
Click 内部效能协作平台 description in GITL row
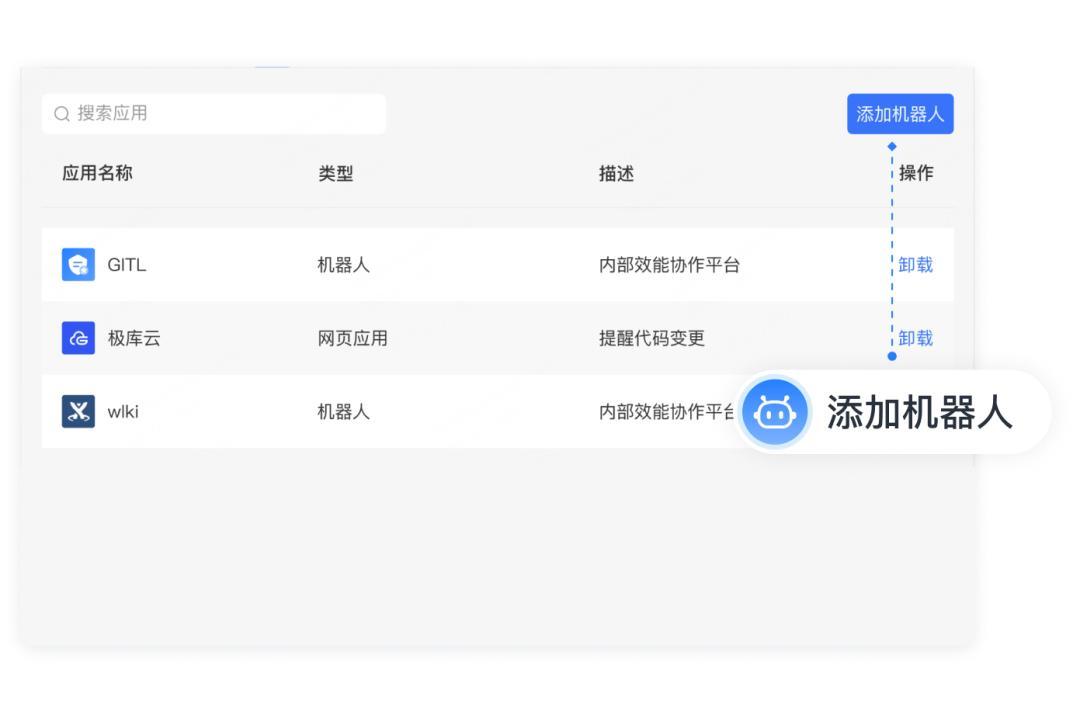click(669, 265)
